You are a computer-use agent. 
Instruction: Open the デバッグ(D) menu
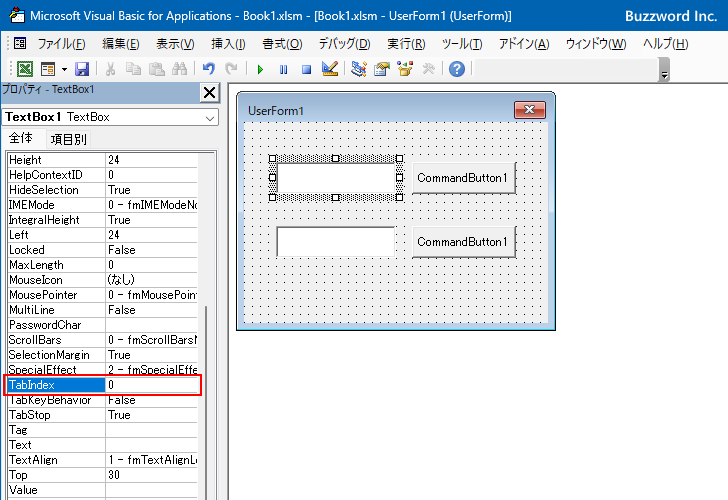tap(344, 44)
